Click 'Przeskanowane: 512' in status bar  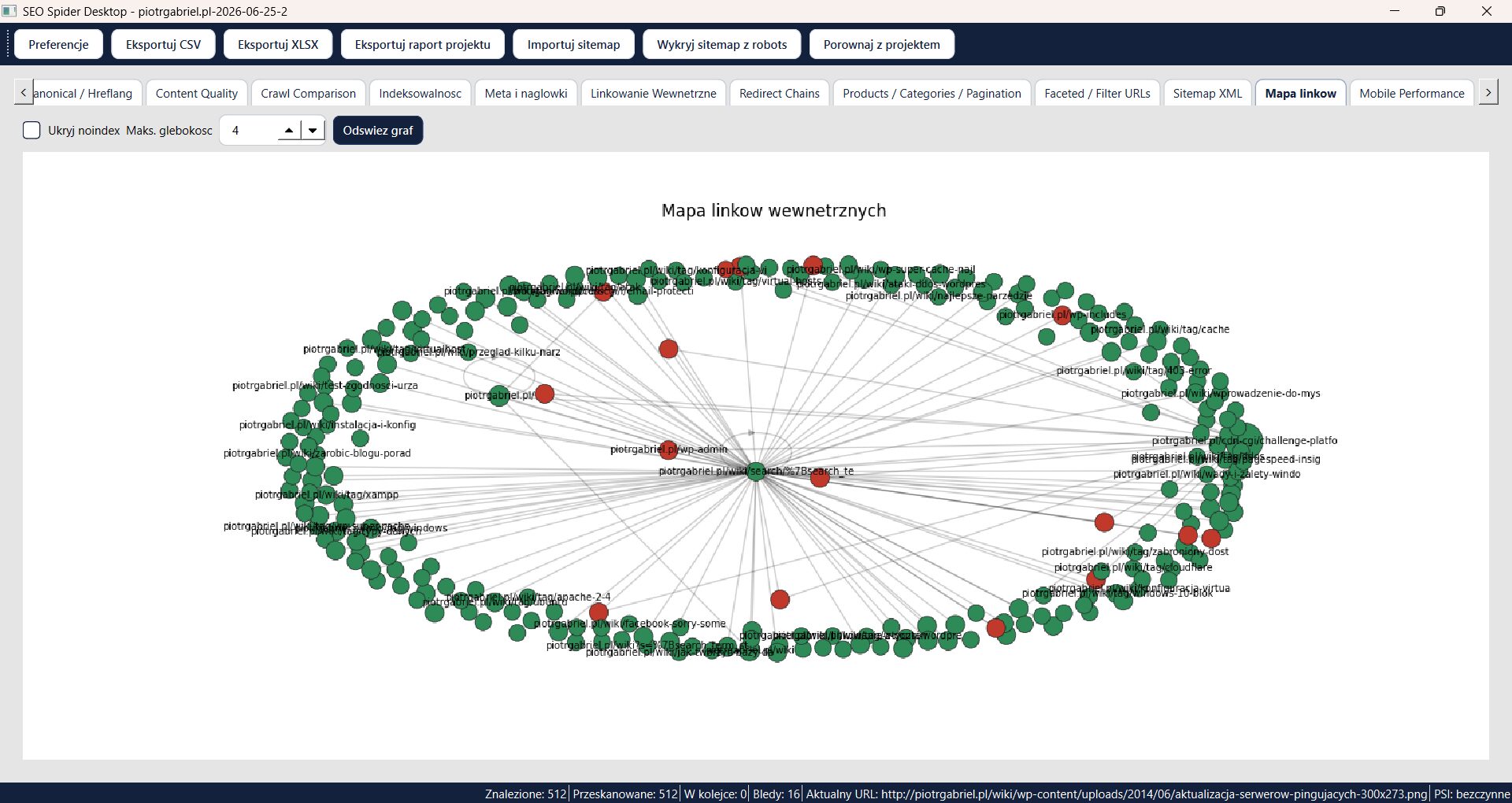[x=625, y=794]
